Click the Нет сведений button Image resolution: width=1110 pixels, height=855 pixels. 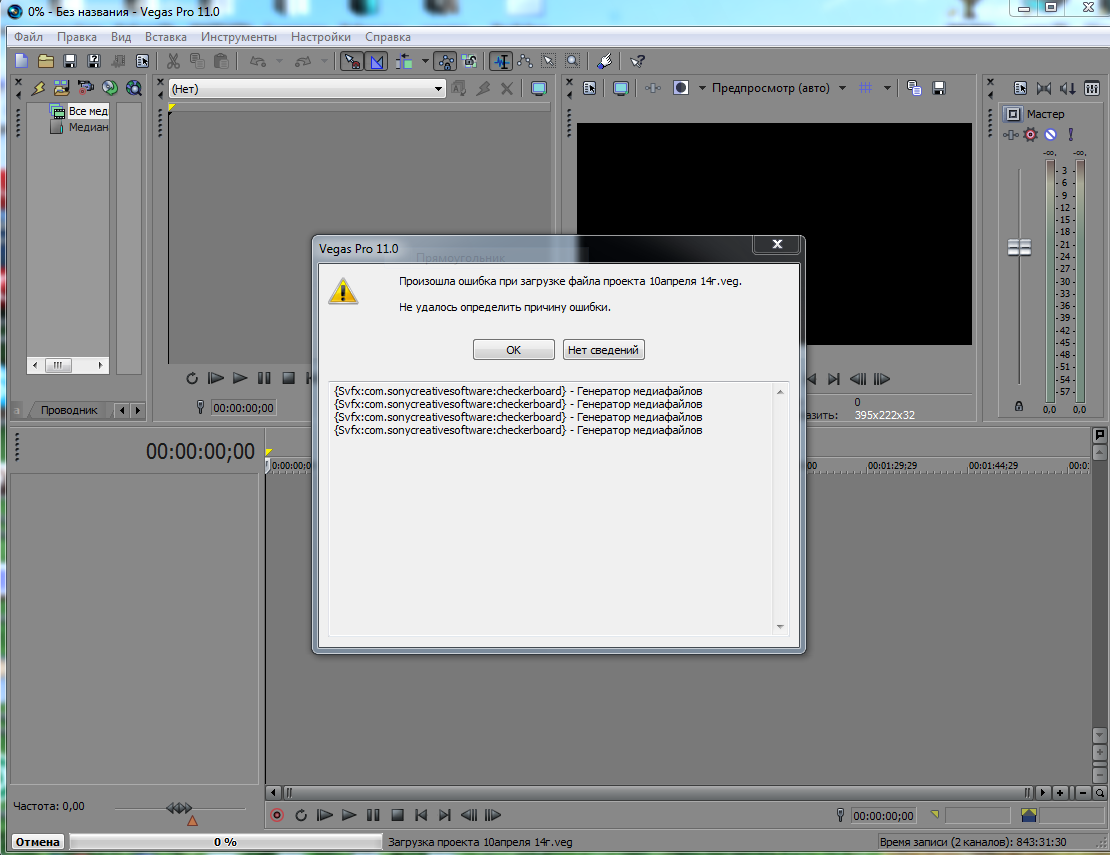(x=603, y=350)
